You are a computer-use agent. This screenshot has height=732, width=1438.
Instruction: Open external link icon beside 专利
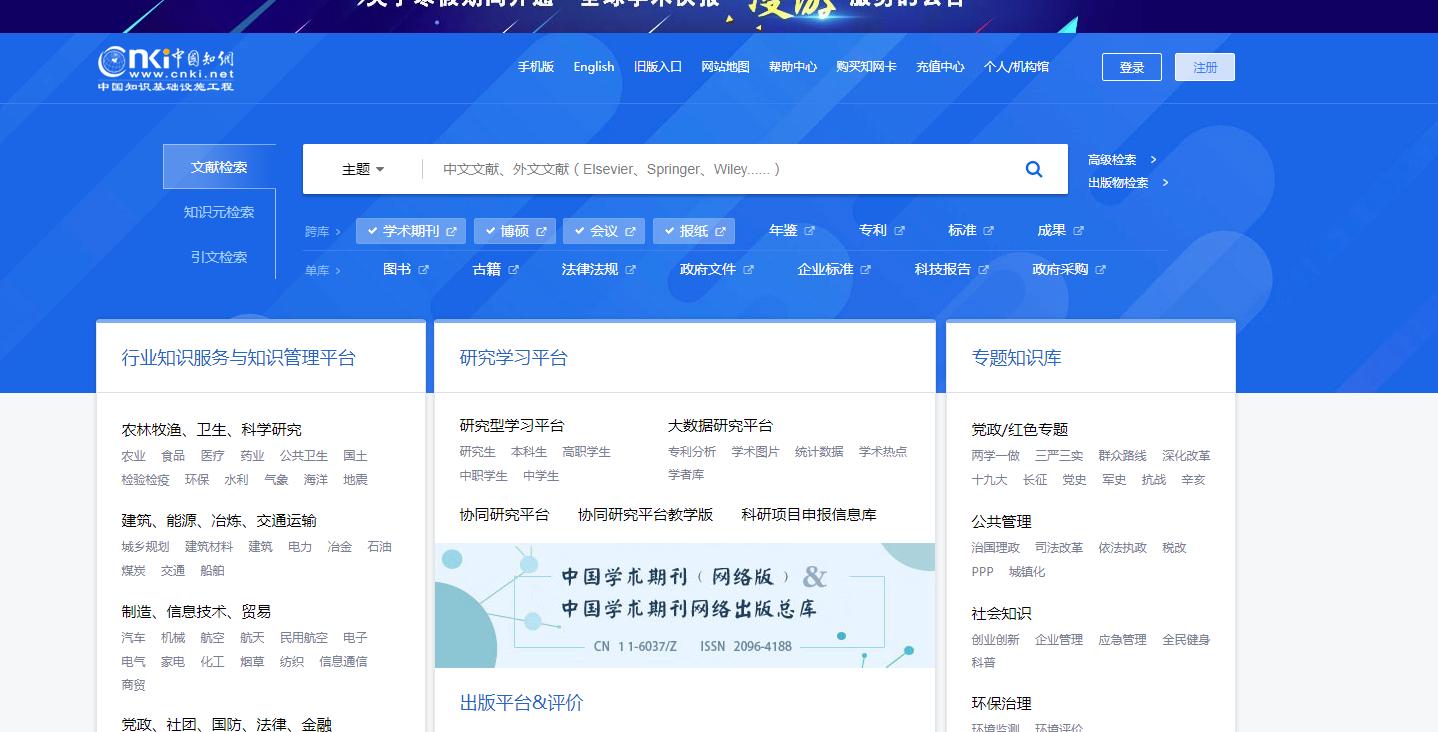pos(899,231)
